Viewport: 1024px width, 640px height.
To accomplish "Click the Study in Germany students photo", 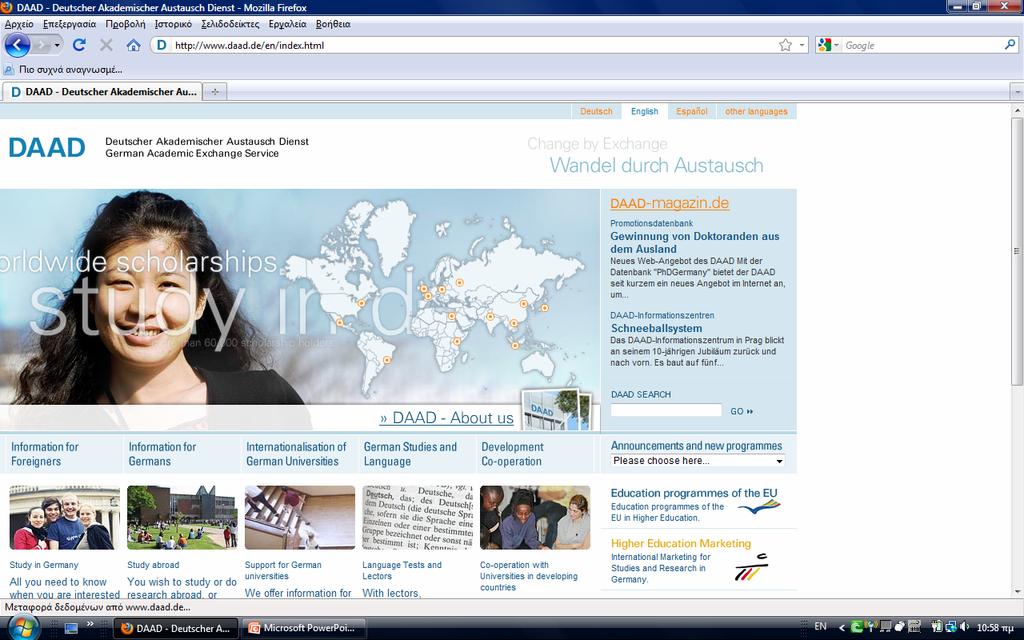I will pyautogui.click(x=65, y=518).
